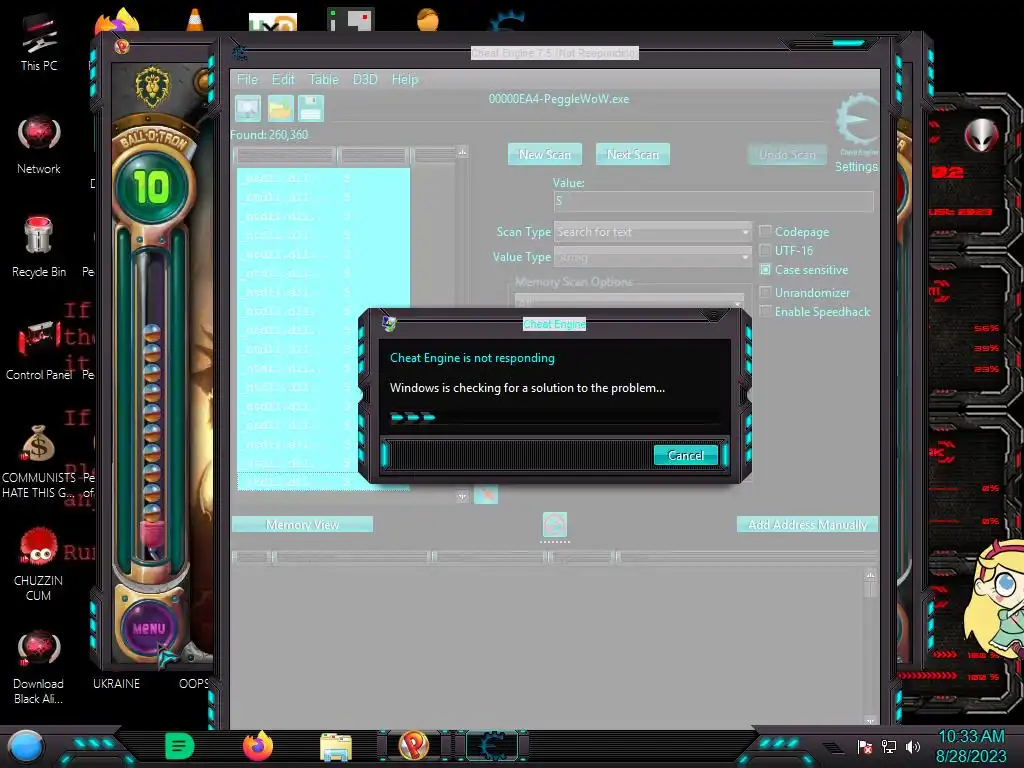The image size is (1024, 768).
Task: Click the Open file folder icon in Cheat Engine
Action: coord(280,108)
